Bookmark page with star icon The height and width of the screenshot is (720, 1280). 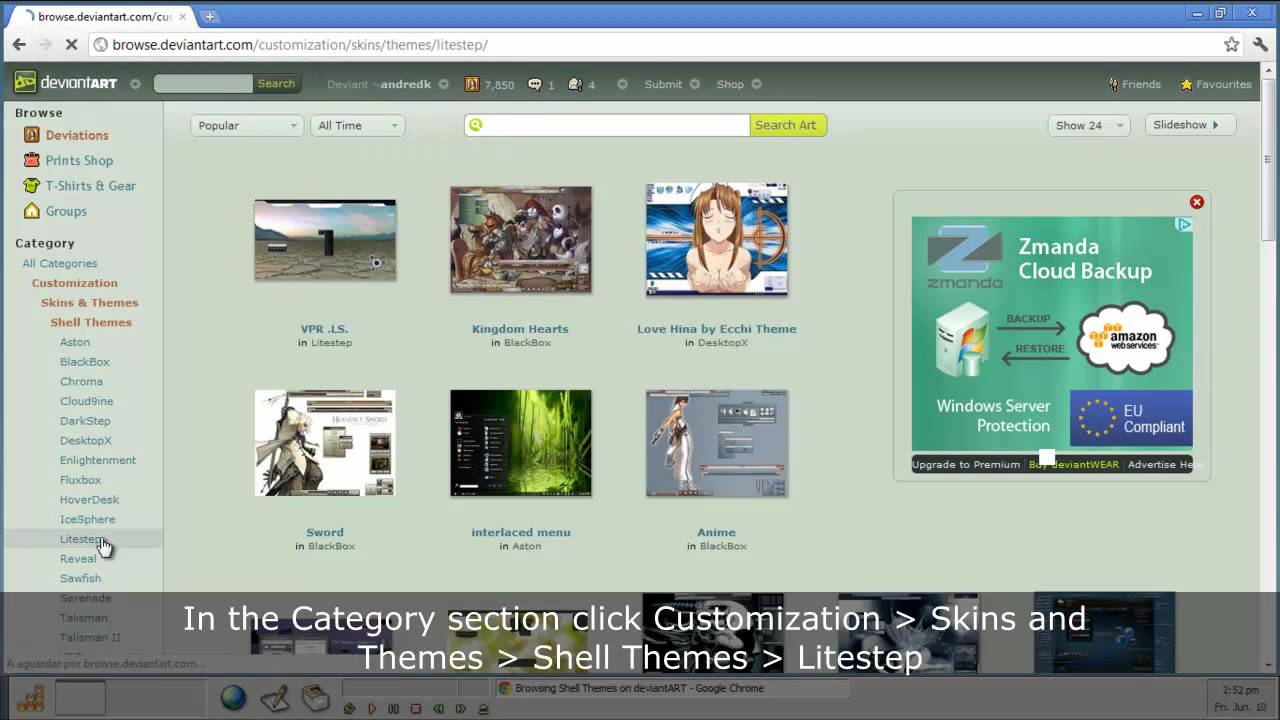[x=1232, y=44]
